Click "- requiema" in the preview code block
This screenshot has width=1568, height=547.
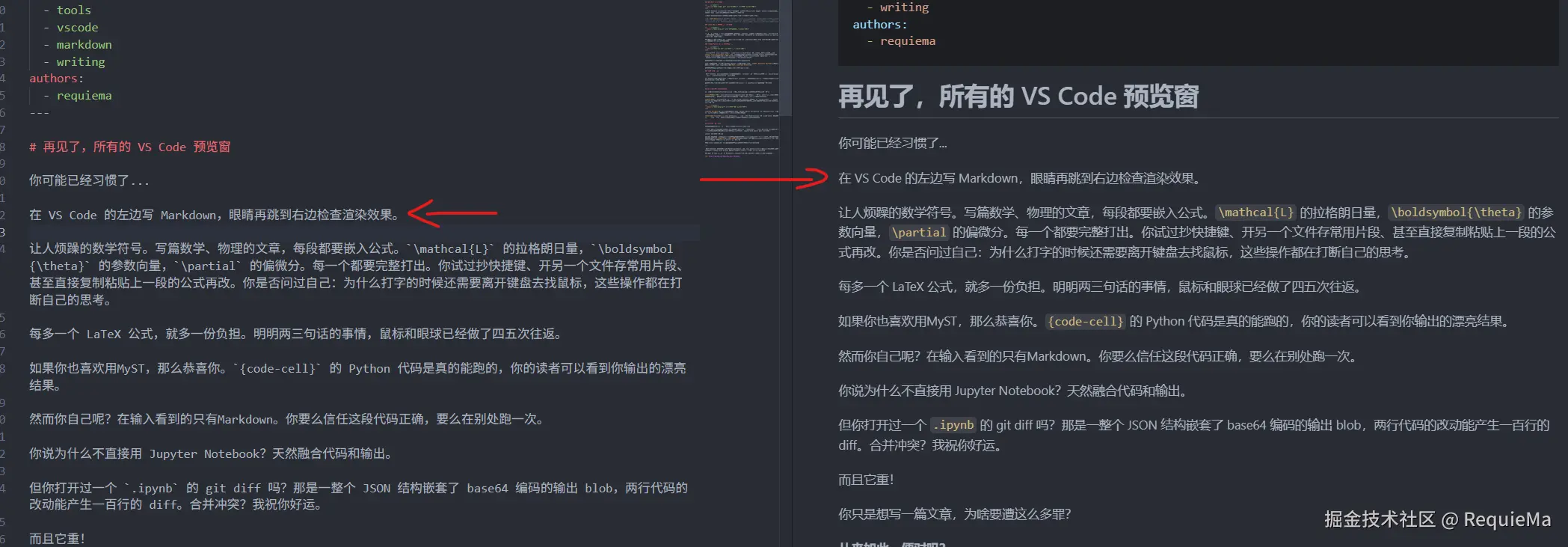click(x=901, y=41)
